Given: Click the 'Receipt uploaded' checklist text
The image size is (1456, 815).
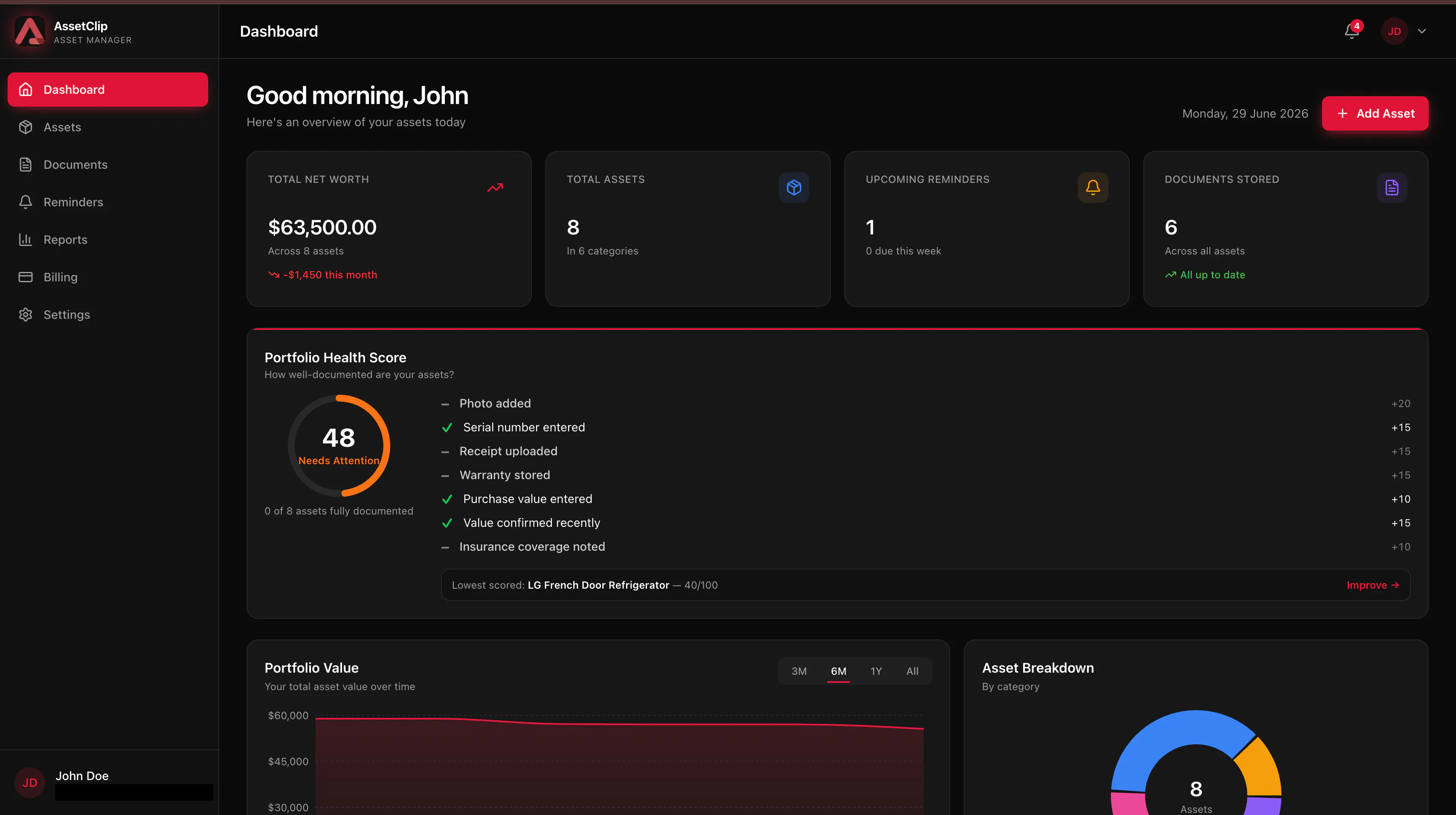Looking at the screenshot, I should (x=508, y=451).
